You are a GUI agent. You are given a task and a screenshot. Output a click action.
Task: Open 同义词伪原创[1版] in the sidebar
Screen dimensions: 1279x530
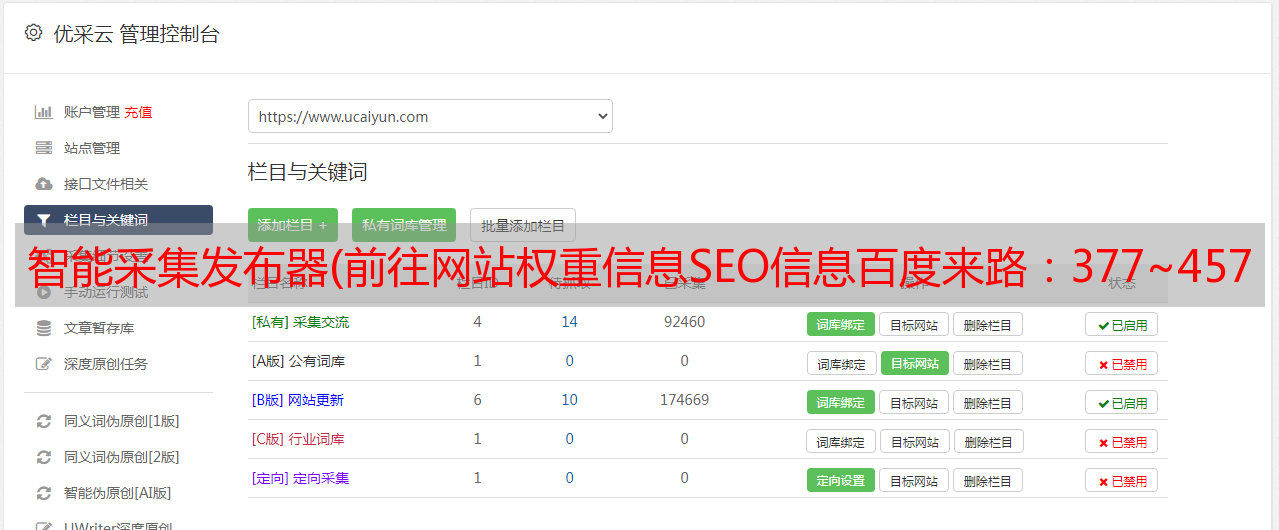(x=122, y=421)
